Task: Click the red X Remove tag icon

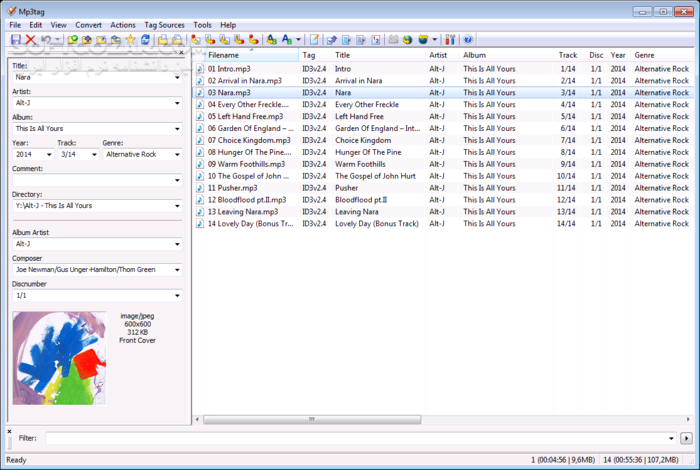Action: (30, 40)
